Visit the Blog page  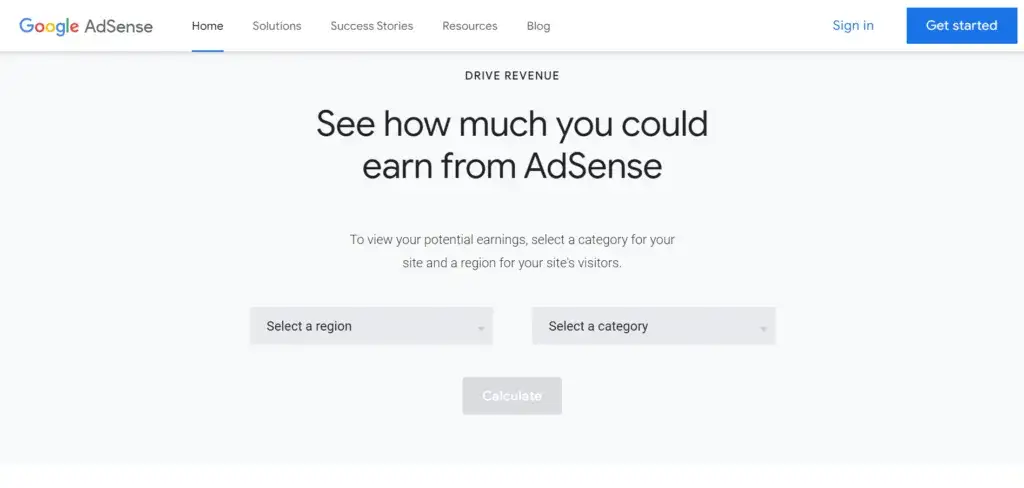(x=538, y=26)
